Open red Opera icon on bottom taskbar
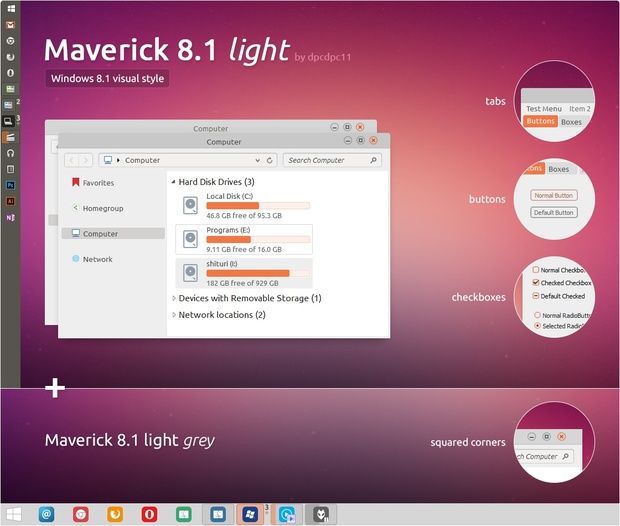Viewport: 620px width, 526px height. pos(149,514)
